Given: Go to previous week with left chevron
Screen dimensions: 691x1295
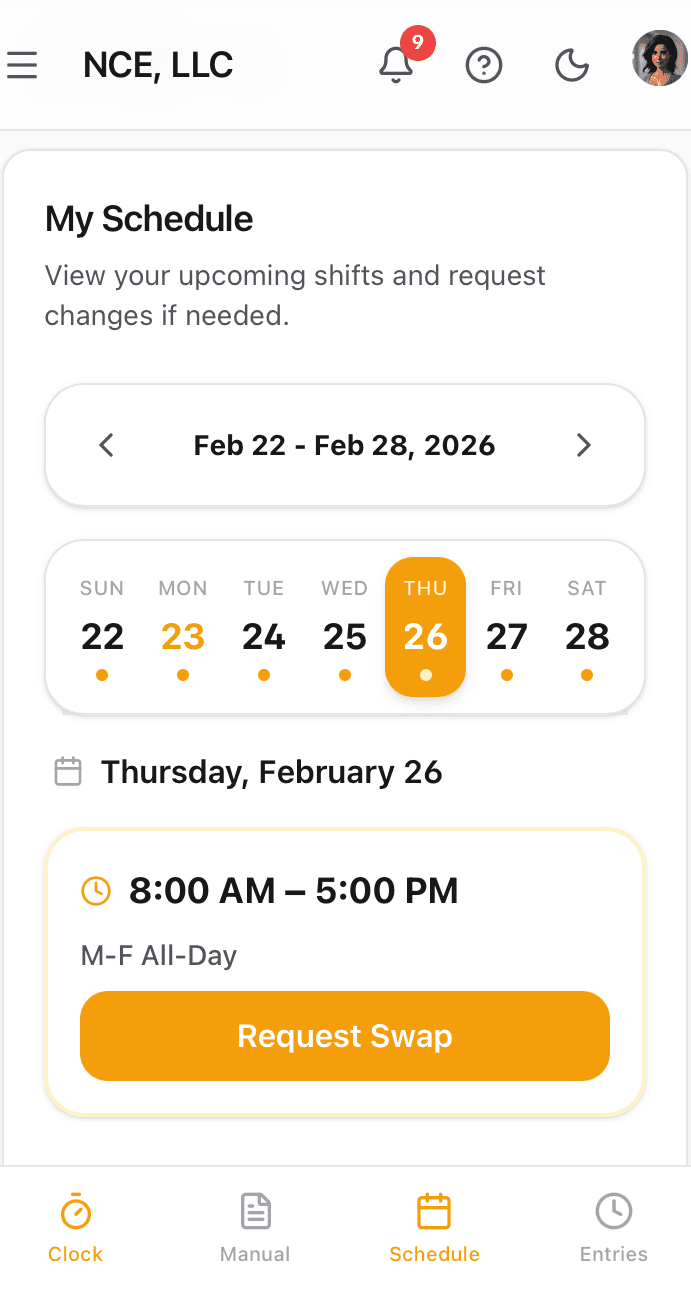Looking at the screenshot, I should [106, 445].
